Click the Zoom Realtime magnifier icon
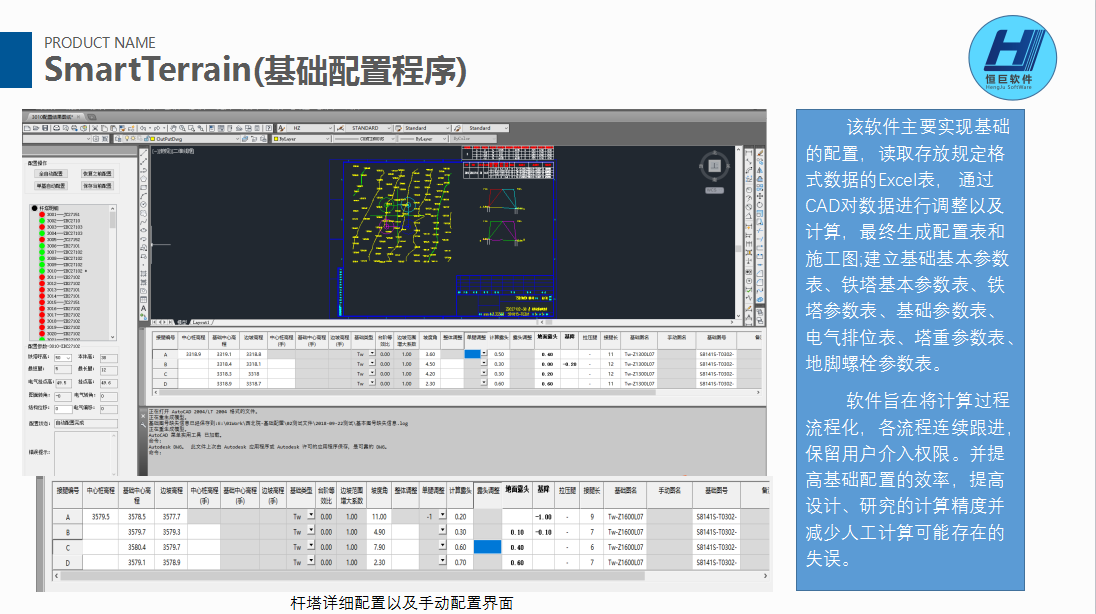Image resolution: width=1096 pixels, height=614 pixels. coord(182,128)
